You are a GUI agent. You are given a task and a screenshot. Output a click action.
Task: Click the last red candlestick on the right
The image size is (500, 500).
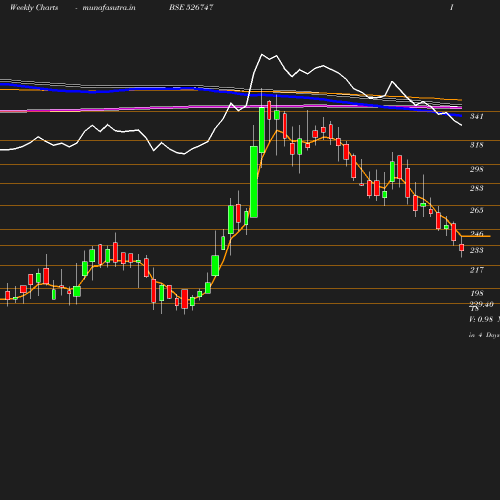pyautogui.click(x=462, y=247)
